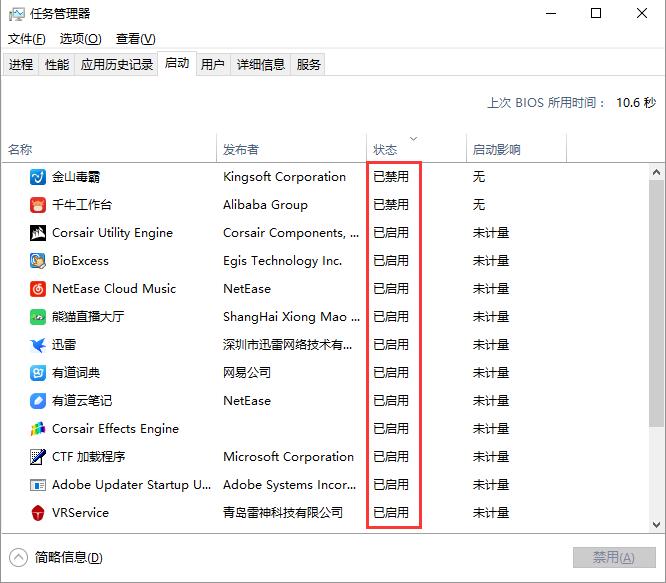Select the Adobe Updater Startup name
Screen dimensions: 666x583
pos(132,485)
